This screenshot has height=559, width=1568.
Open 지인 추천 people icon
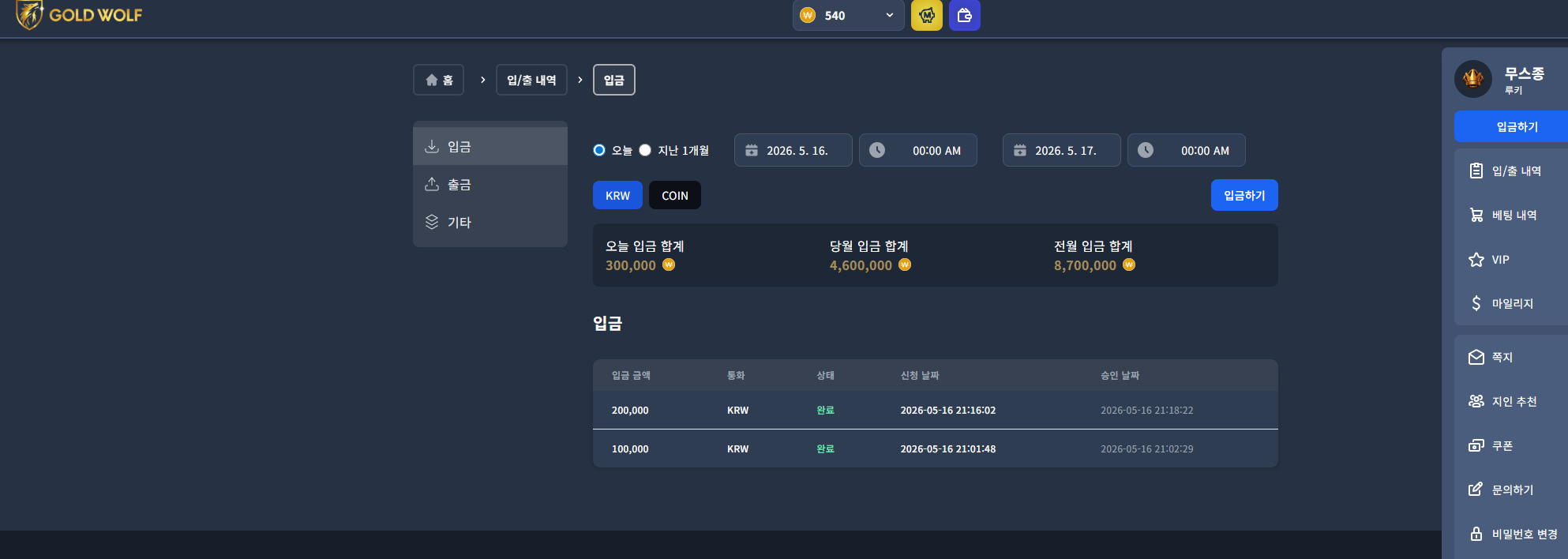1476,401
